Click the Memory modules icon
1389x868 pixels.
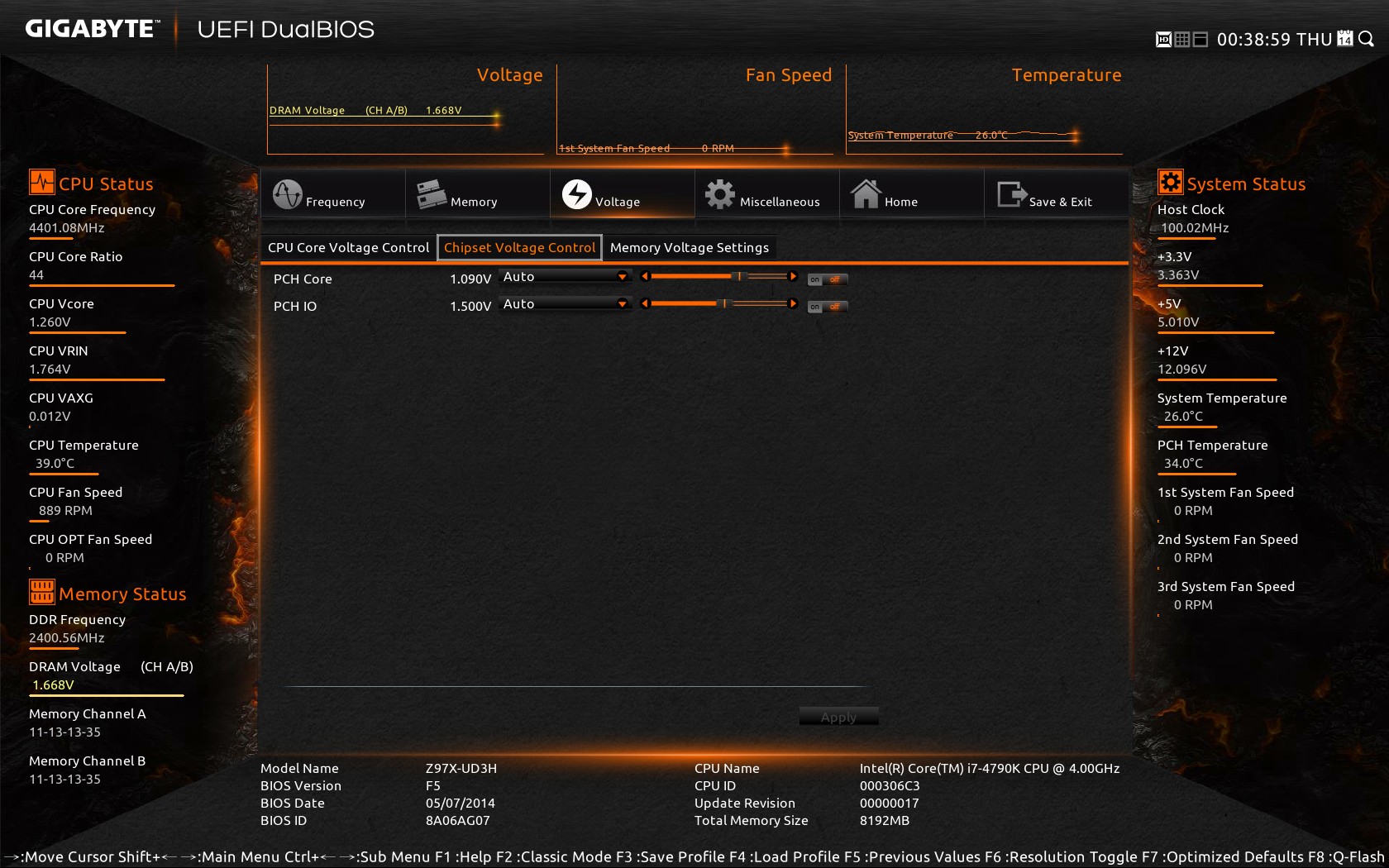click(432, 194)
